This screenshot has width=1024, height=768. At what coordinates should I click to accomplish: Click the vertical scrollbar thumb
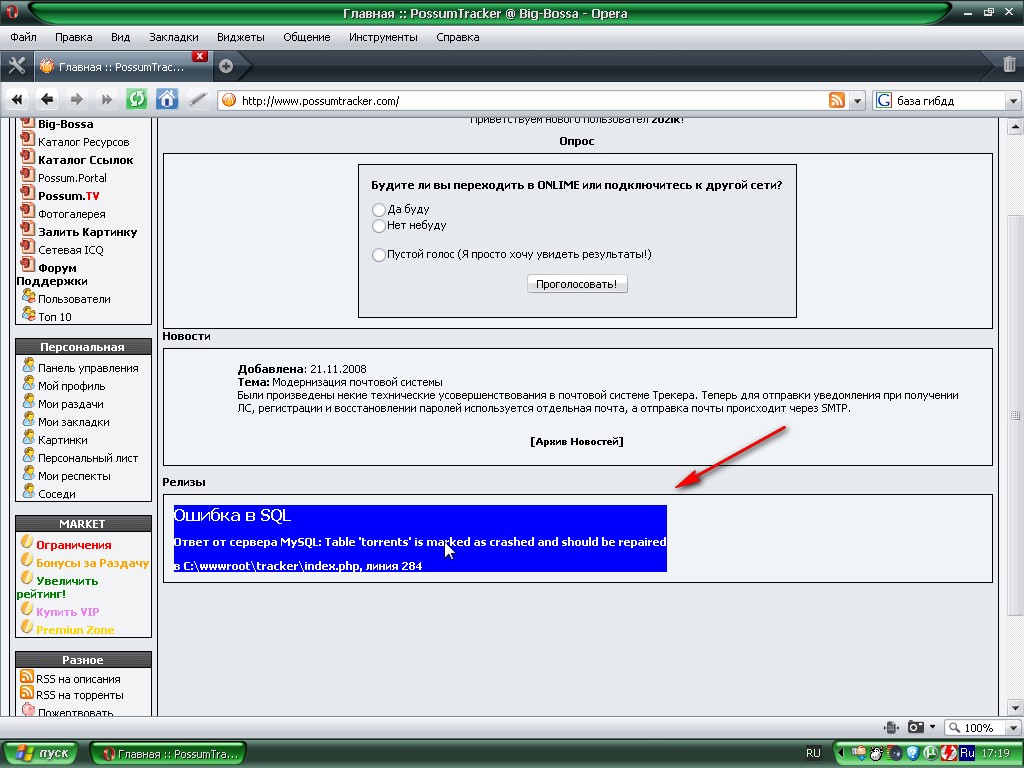tap(1015, 415)
